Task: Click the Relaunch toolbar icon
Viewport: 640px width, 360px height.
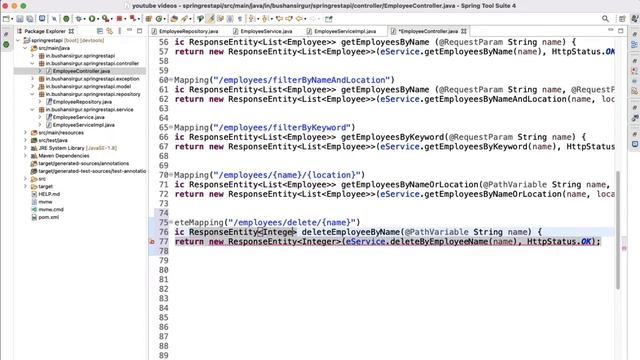Action: [x=133, y=19]
